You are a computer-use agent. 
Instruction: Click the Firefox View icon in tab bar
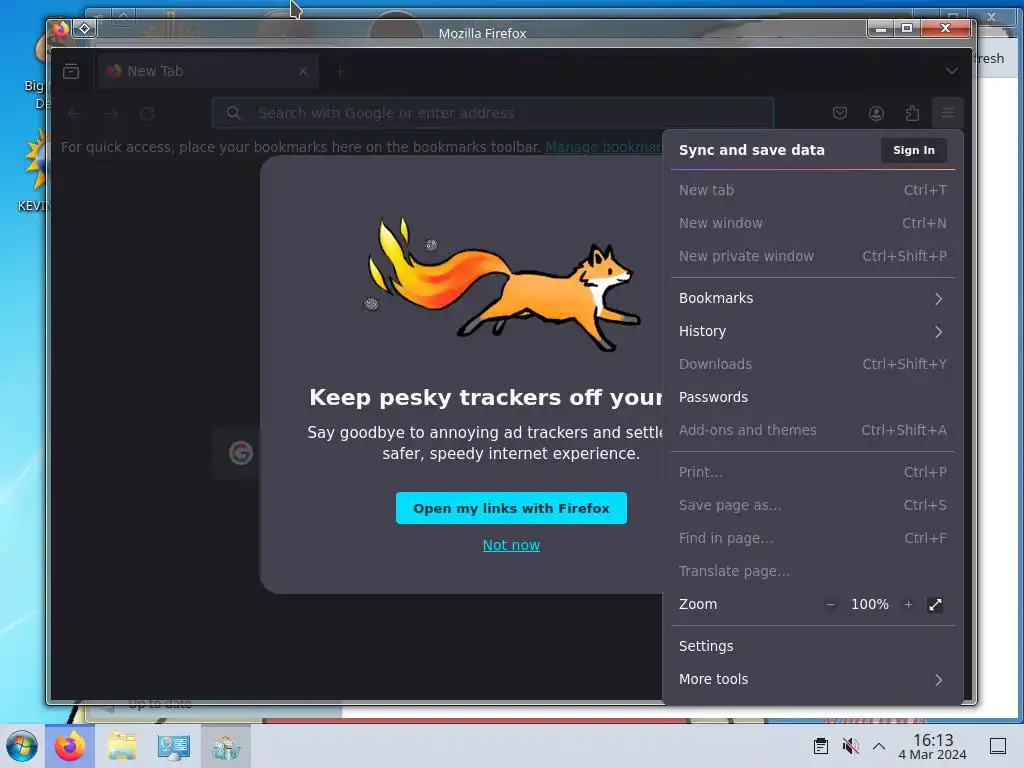71,71
